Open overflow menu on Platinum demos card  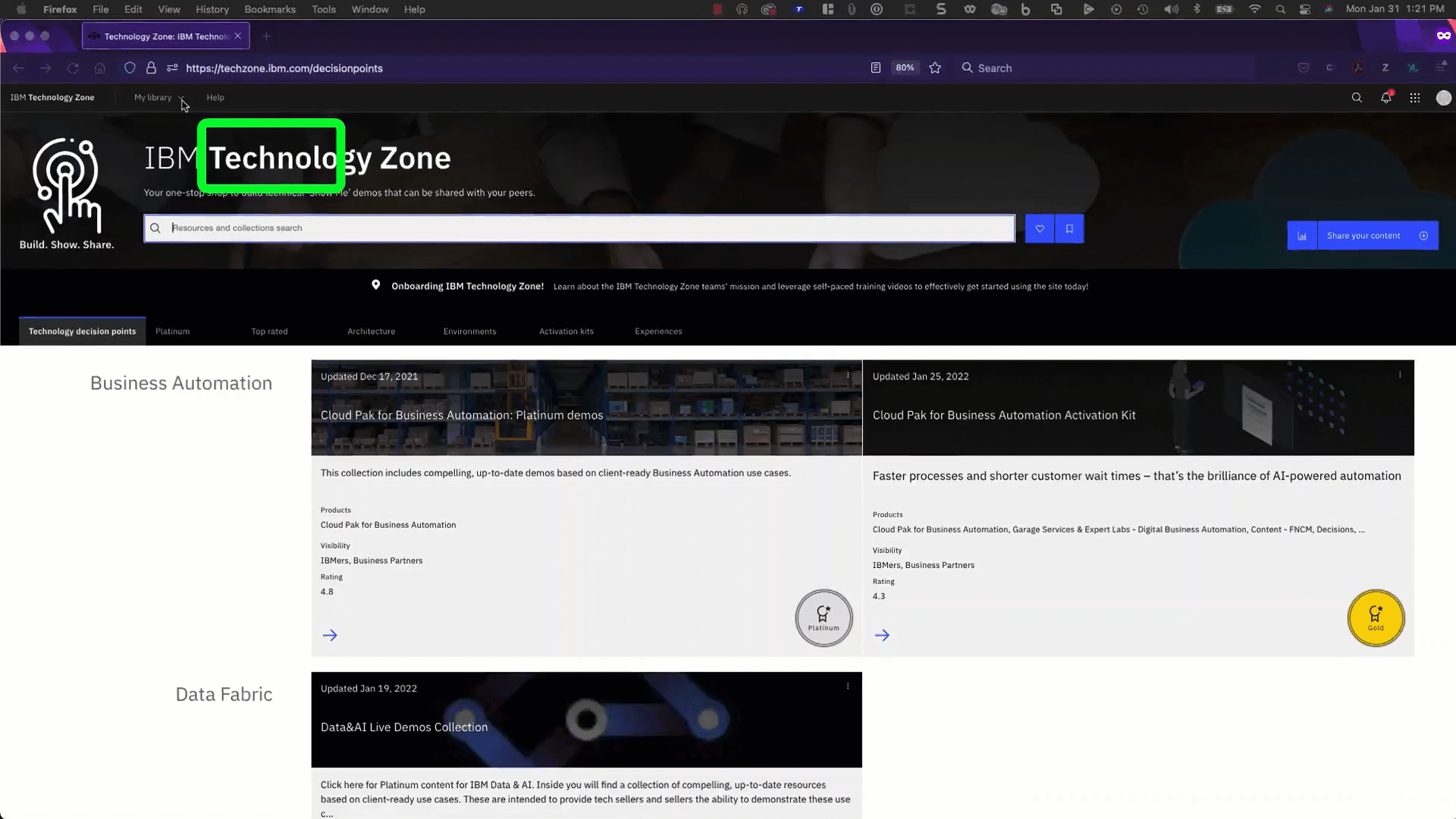pos(848,375)
